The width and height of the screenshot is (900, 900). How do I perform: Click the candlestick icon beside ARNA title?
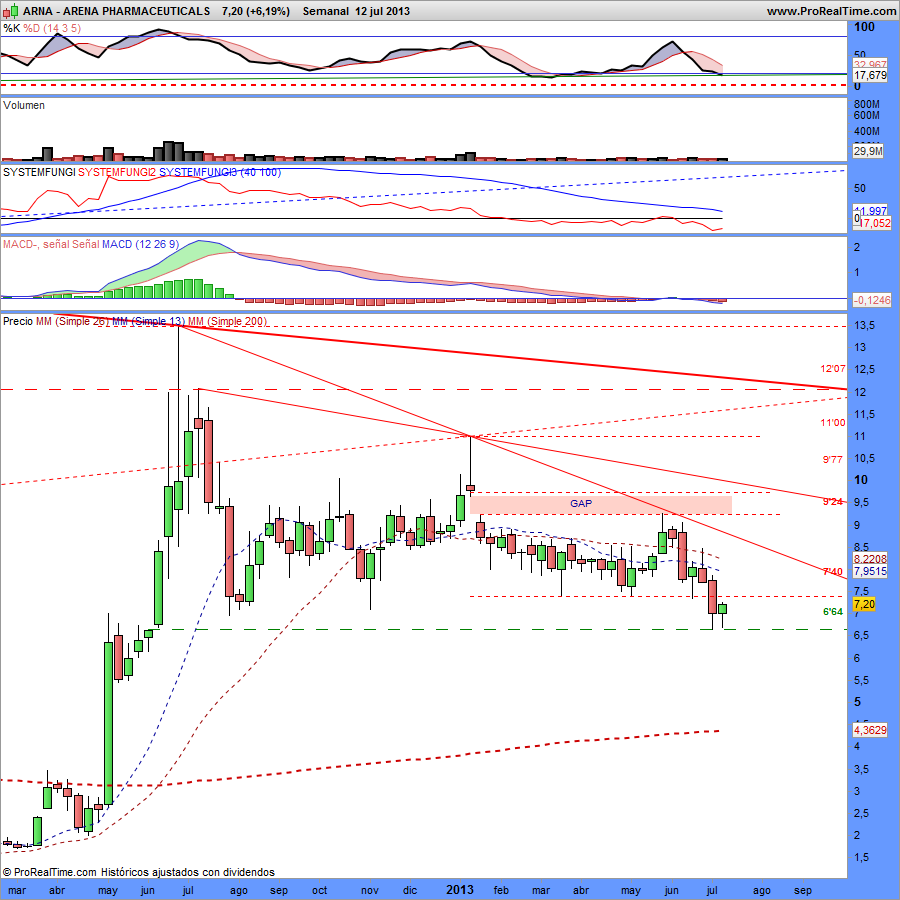pos(11,10)
